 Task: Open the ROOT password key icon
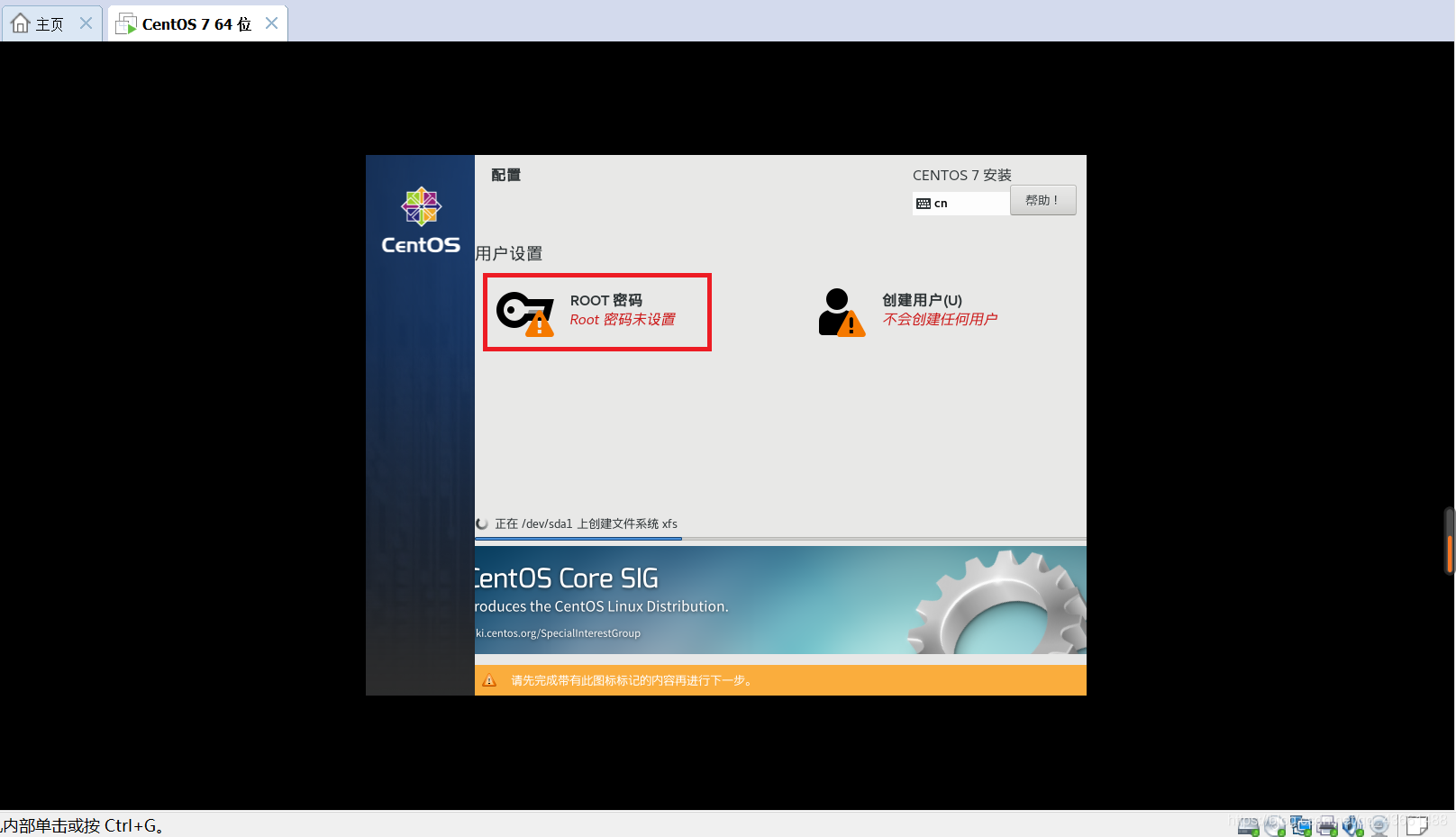(x=524, y=313)
